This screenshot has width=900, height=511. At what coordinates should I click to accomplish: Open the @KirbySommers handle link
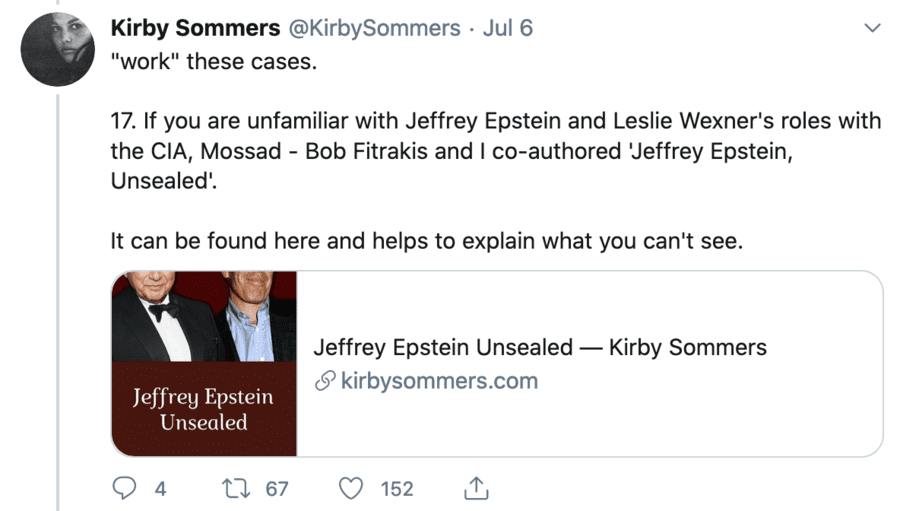(375, 28)
